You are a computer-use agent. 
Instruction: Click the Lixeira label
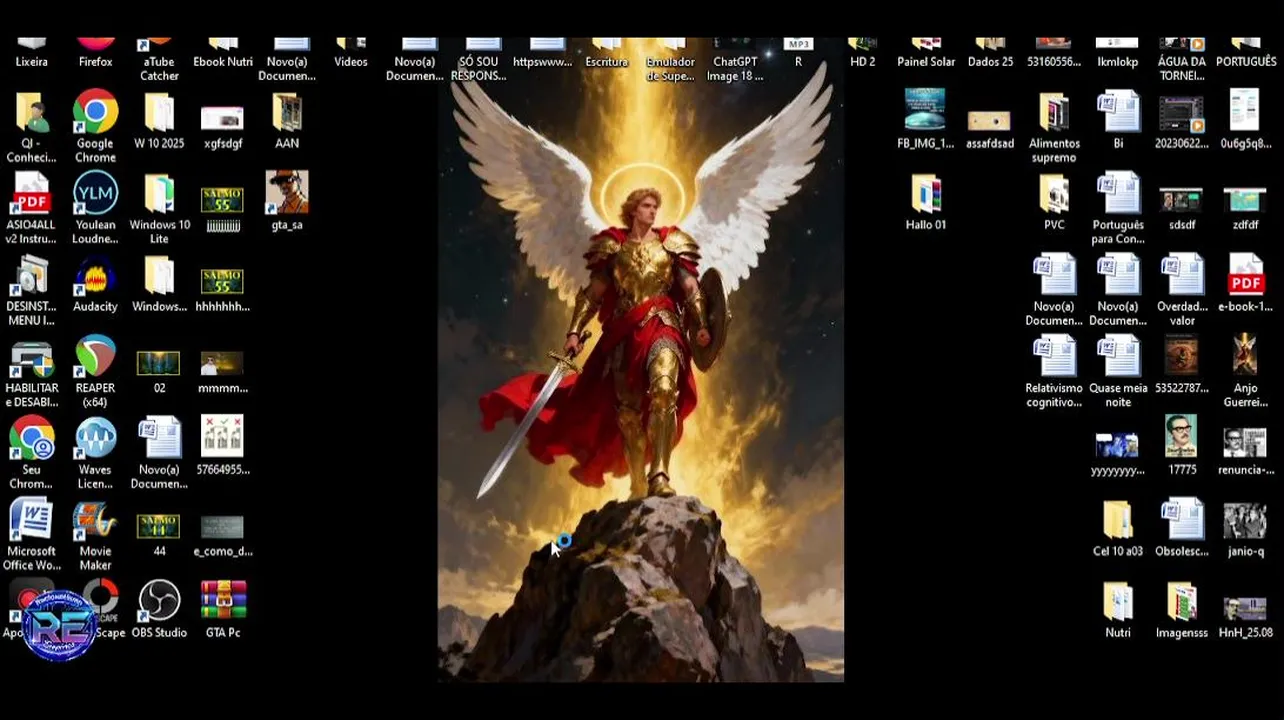[31, 62]
